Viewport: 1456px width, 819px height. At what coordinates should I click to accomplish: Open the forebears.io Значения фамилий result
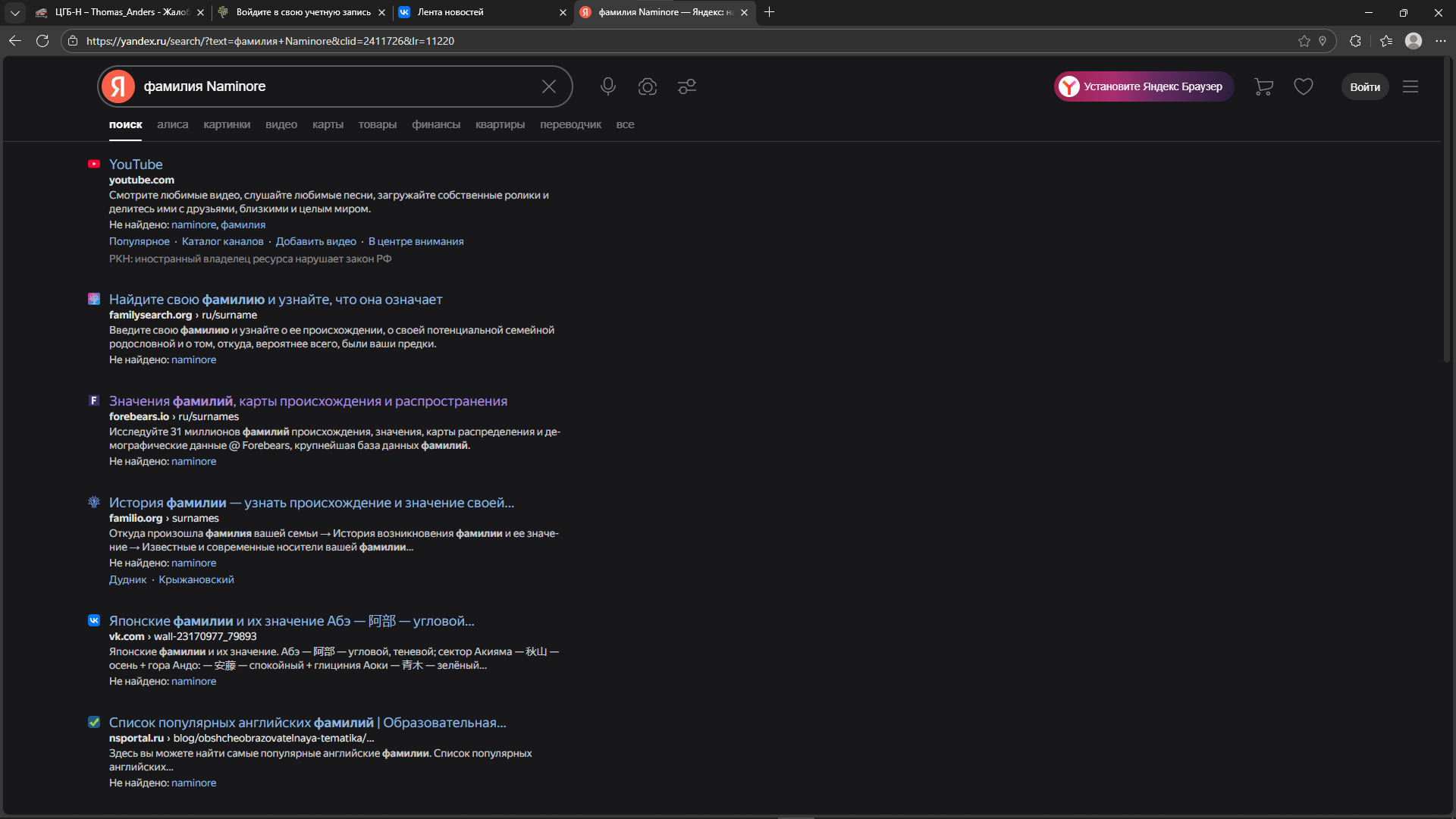308,401
